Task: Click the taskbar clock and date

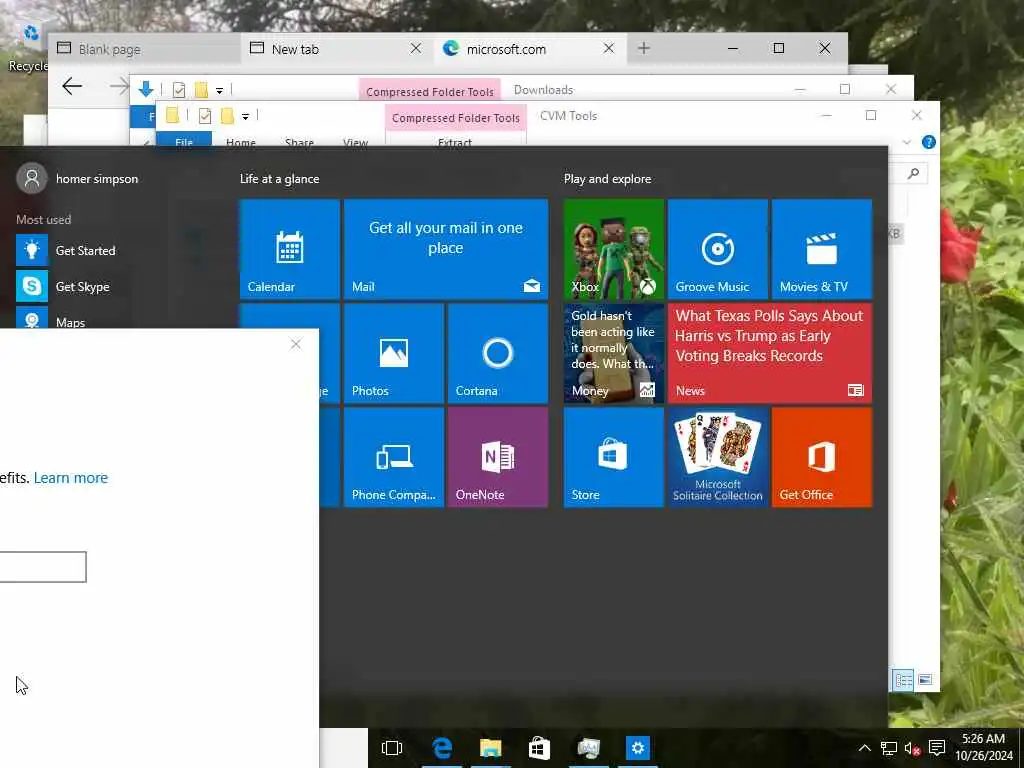Action: coord(984,747)
